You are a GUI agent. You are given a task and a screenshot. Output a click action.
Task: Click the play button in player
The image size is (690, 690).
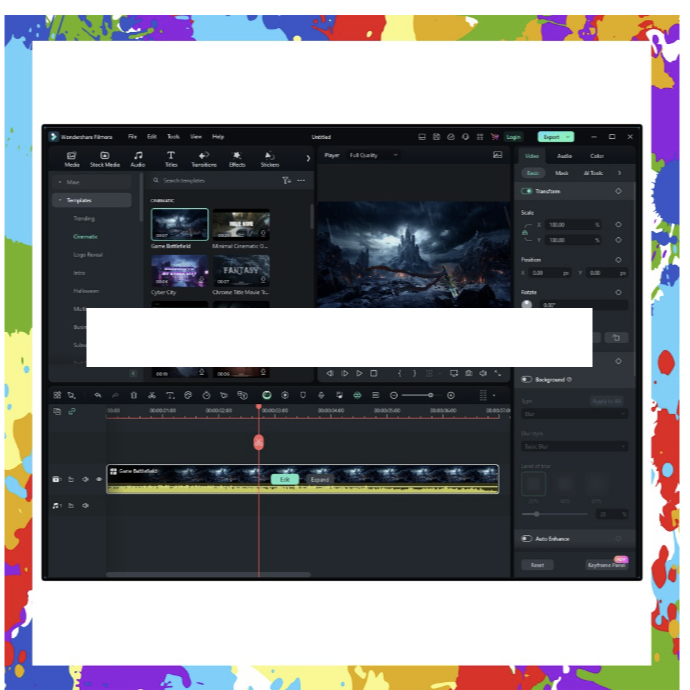pyautogui.click(x=359, y=373)
